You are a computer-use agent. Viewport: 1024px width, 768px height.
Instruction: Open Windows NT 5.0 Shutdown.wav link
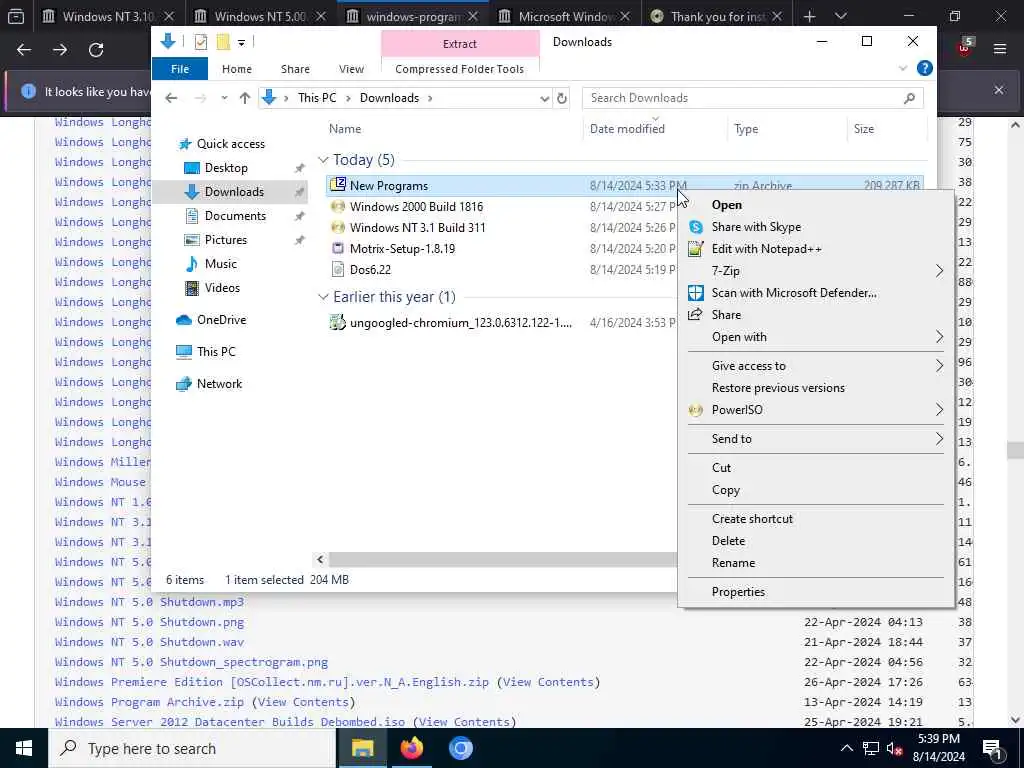(149, 642)
